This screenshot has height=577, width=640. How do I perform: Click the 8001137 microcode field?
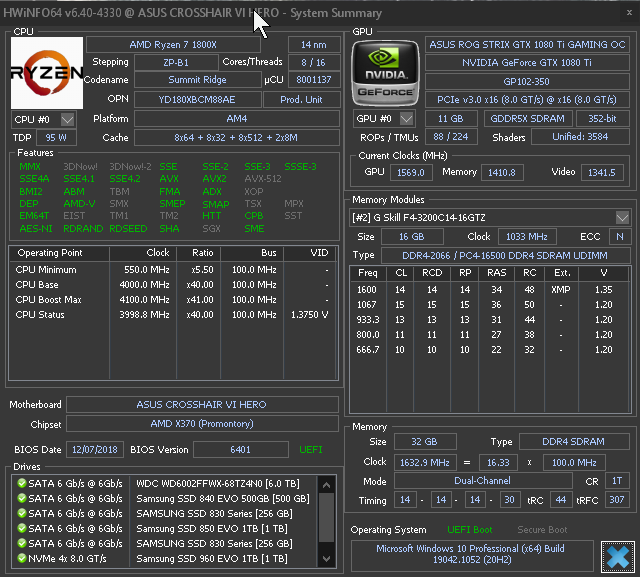(314, 80)
